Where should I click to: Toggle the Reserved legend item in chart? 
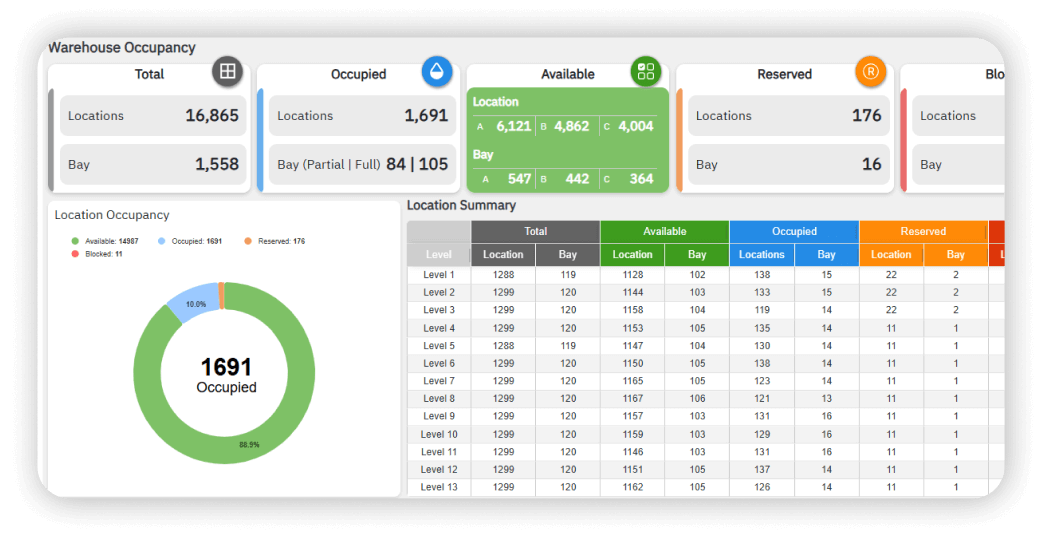pos(276,241)
